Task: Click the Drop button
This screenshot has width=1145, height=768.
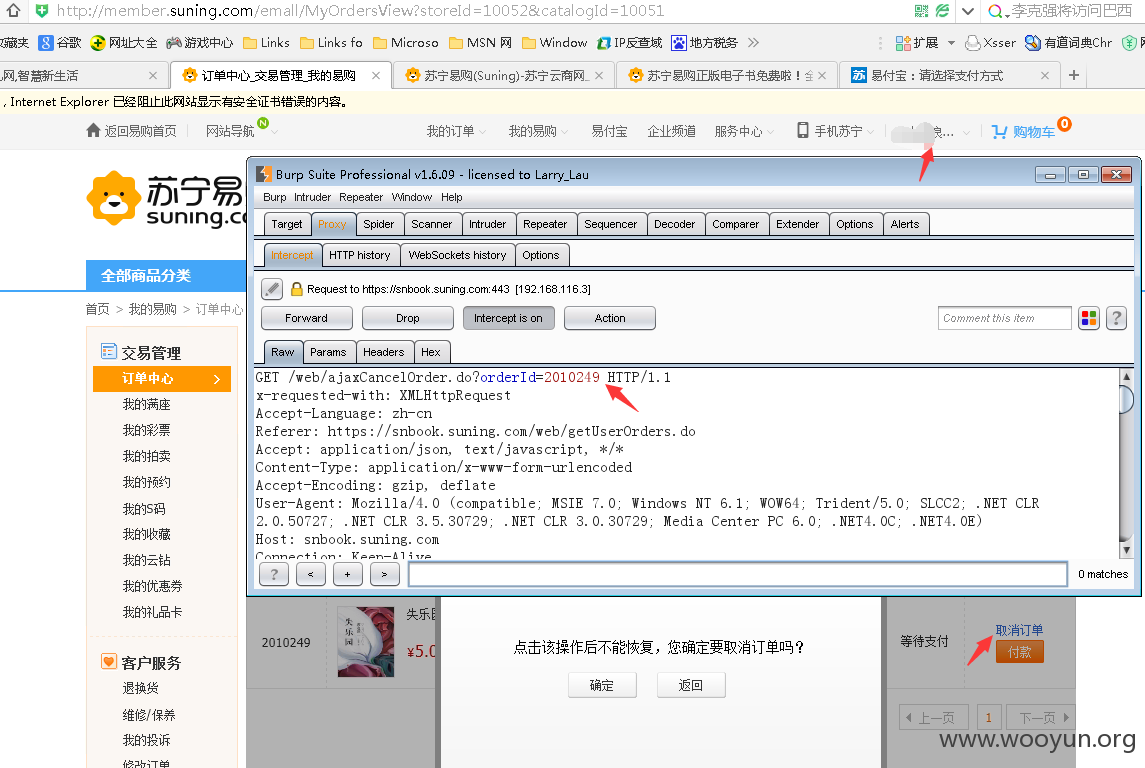Action: [407, 318]
